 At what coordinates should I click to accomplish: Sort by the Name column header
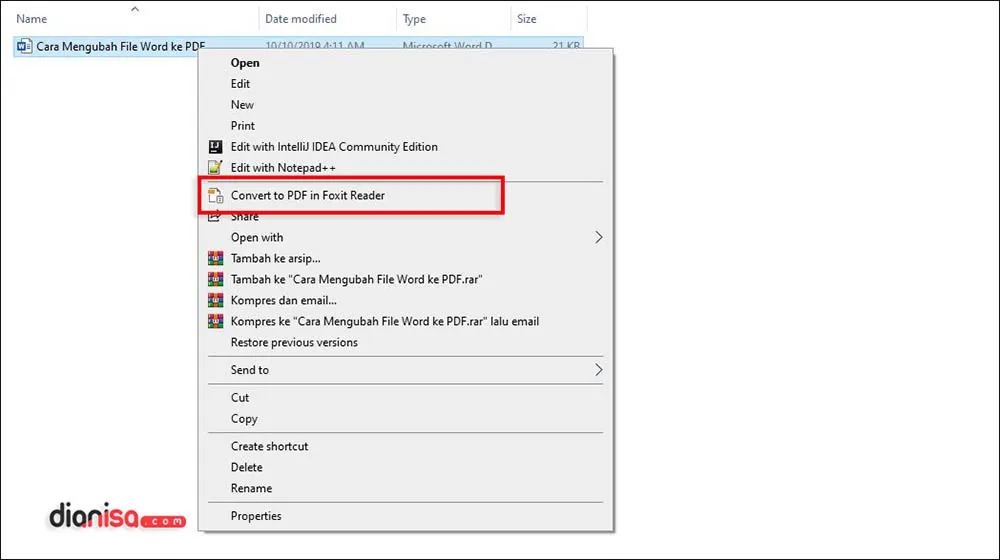(x=31, y=19)
